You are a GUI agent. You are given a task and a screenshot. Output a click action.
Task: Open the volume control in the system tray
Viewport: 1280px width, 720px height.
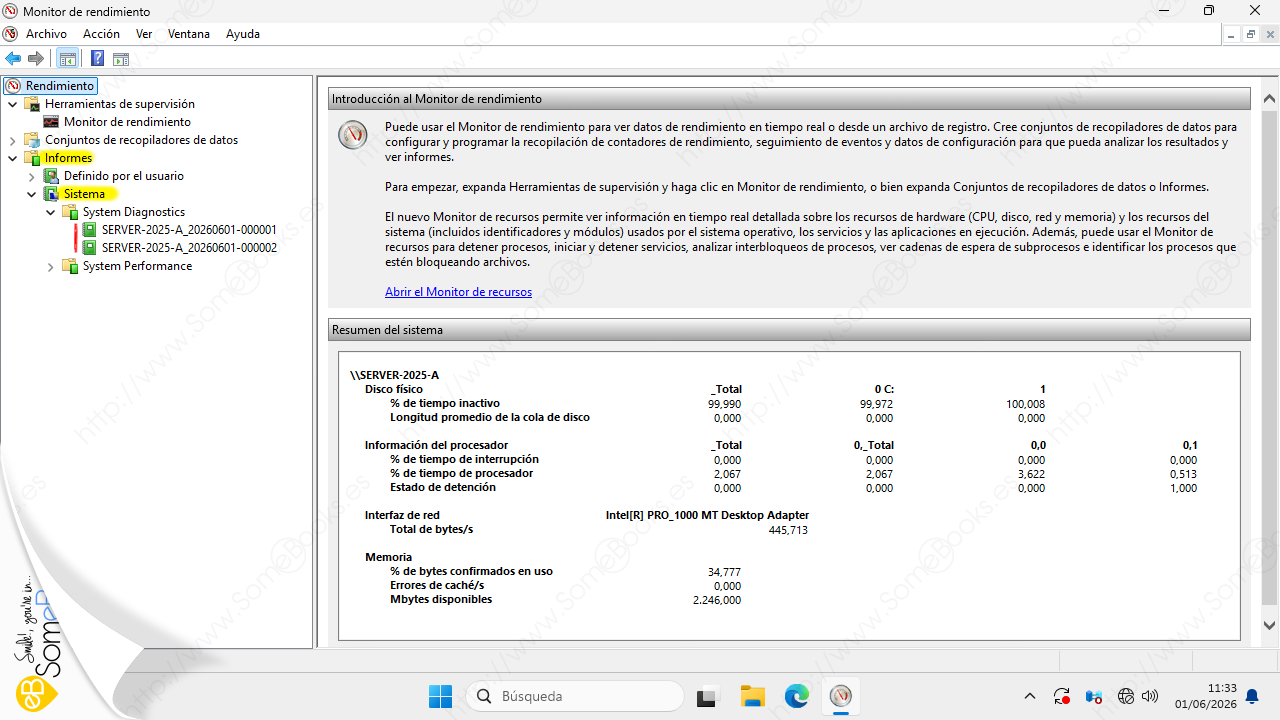pyautogui.click(x=1150, y=696)
